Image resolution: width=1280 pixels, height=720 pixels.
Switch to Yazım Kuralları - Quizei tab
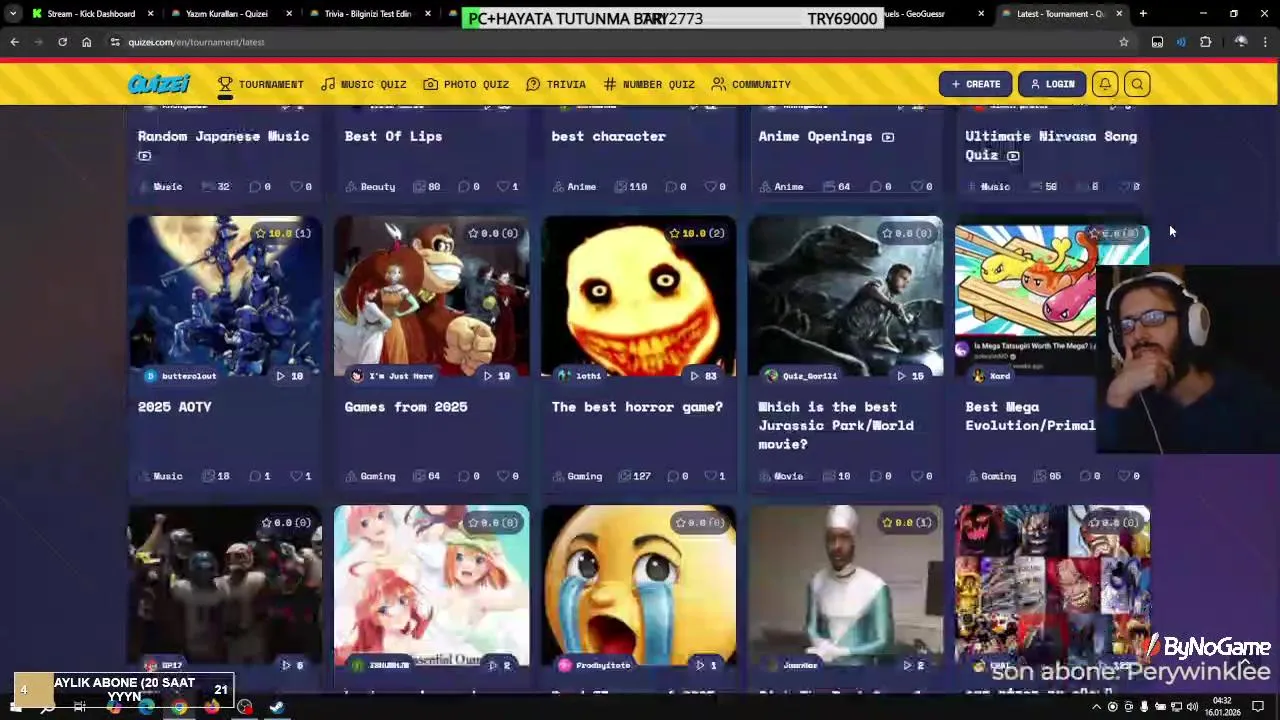coord(228,14)
